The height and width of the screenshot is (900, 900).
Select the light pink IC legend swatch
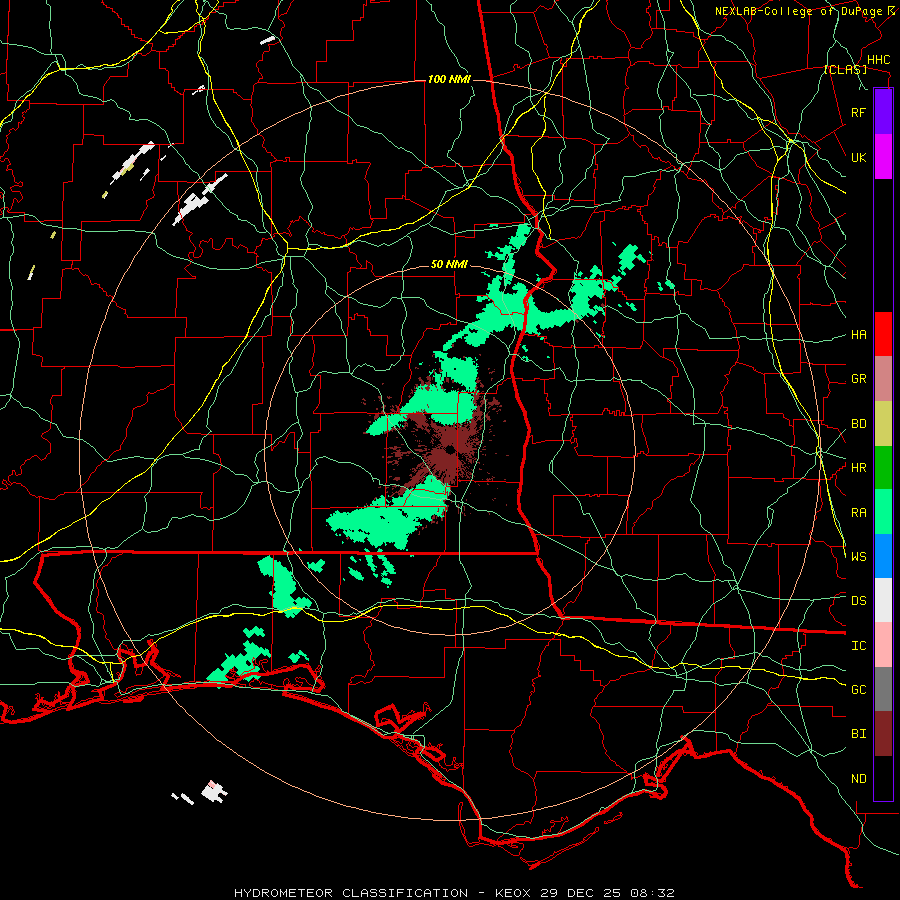(x=883, y=645)
